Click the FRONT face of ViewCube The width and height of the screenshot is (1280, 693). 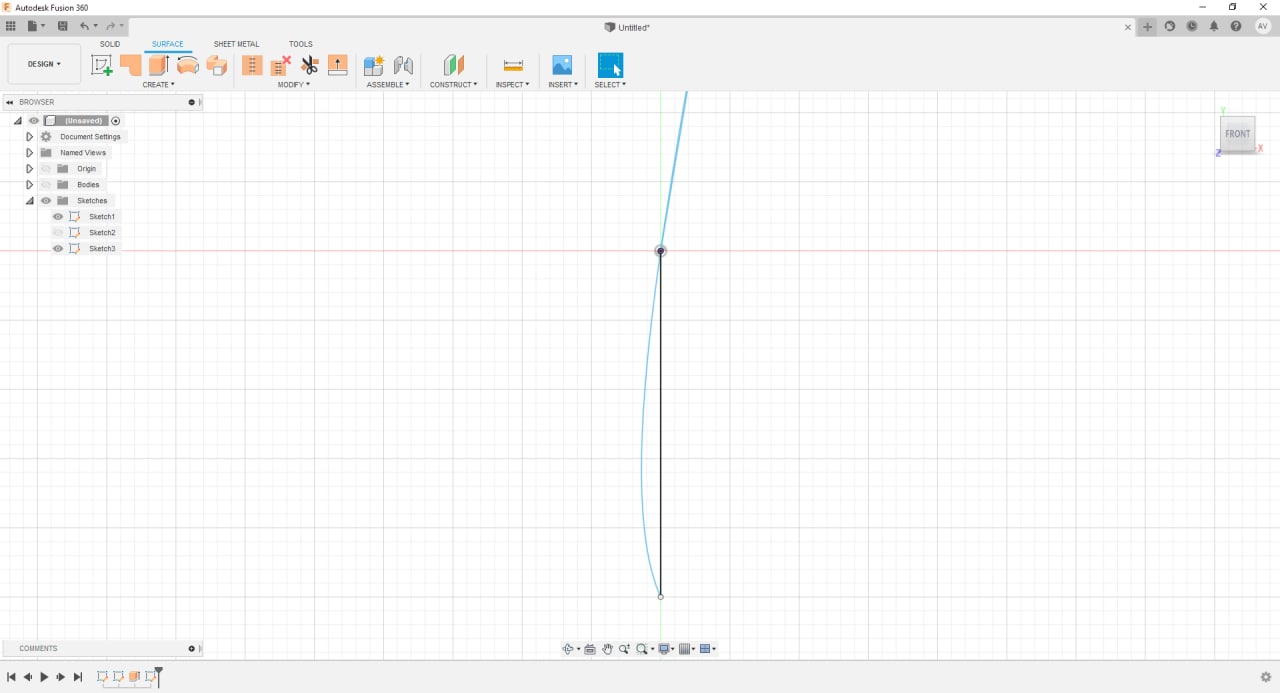1238,134
